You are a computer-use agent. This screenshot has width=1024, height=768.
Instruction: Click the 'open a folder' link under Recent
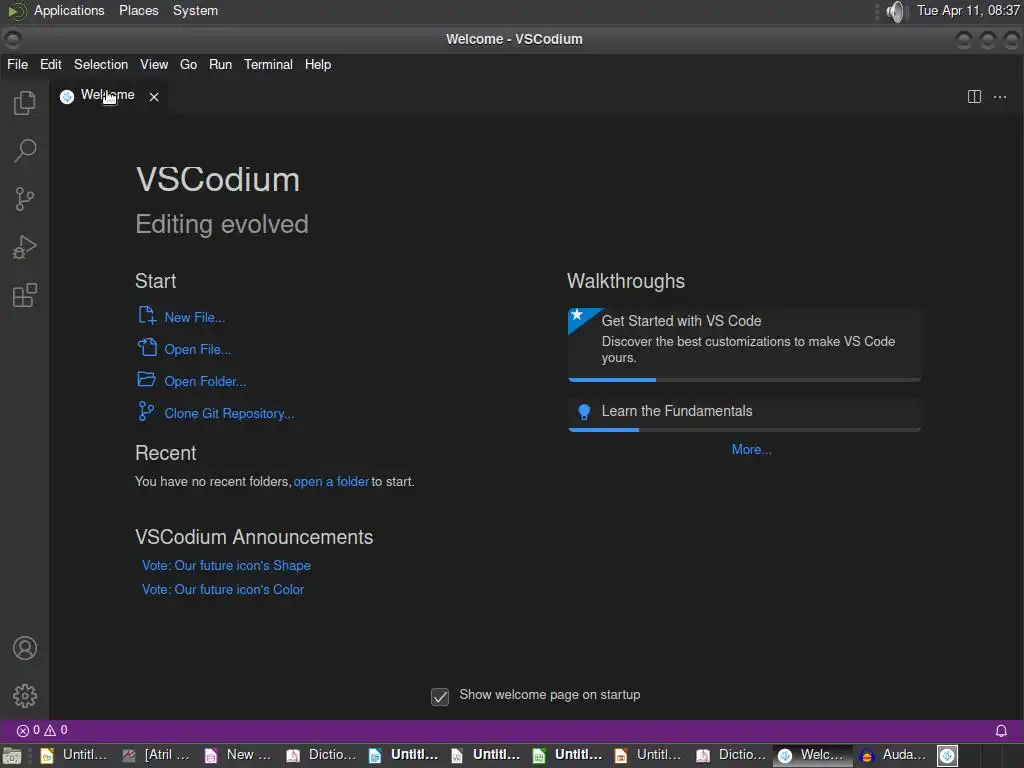point(331,481)
